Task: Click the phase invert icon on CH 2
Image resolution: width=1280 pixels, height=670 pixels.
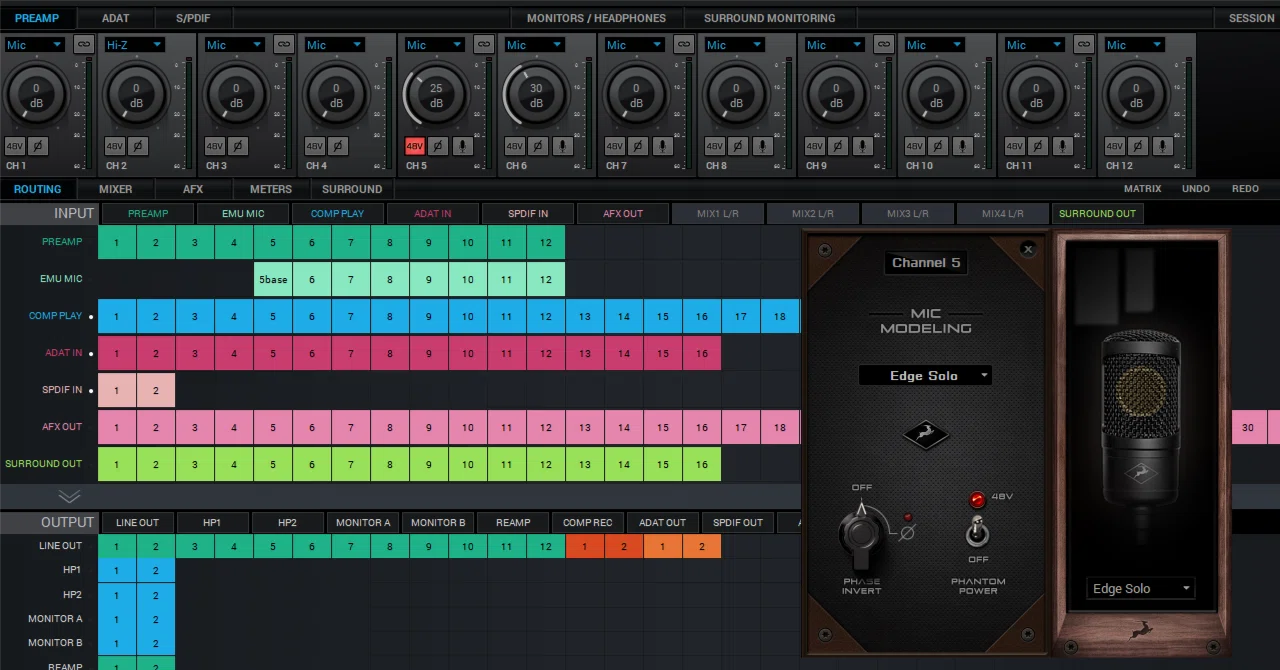Action: coord(138,146)
